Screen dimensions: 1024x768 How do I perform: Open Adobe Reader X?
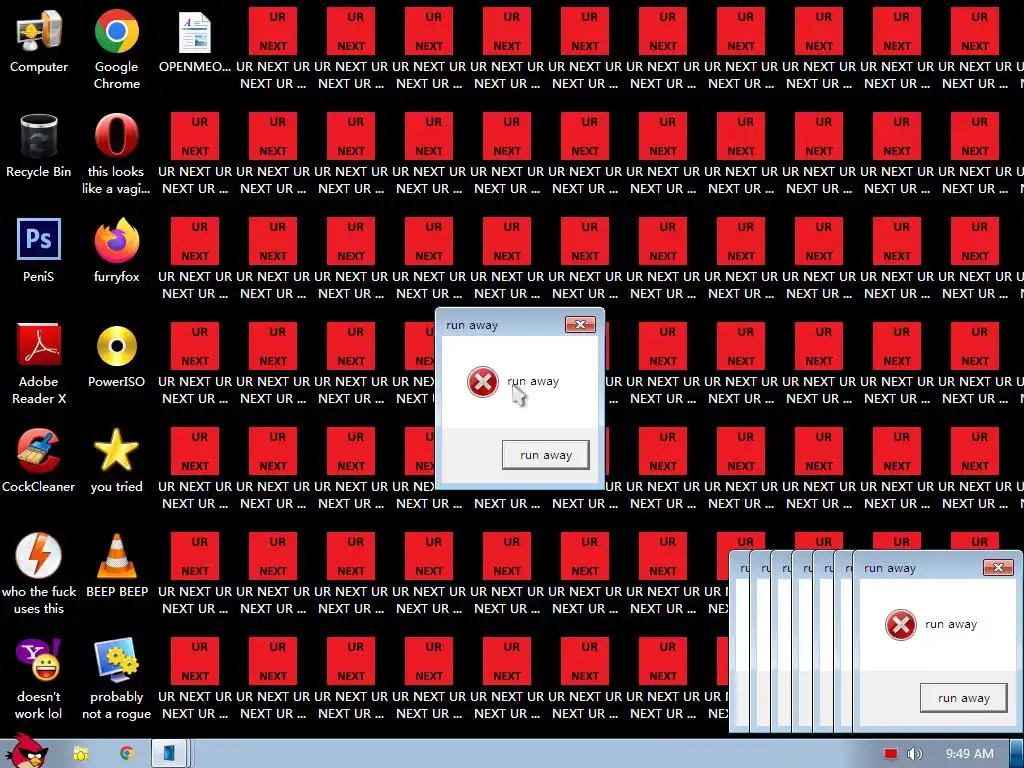pyautogui.click(x=39, y=364)
